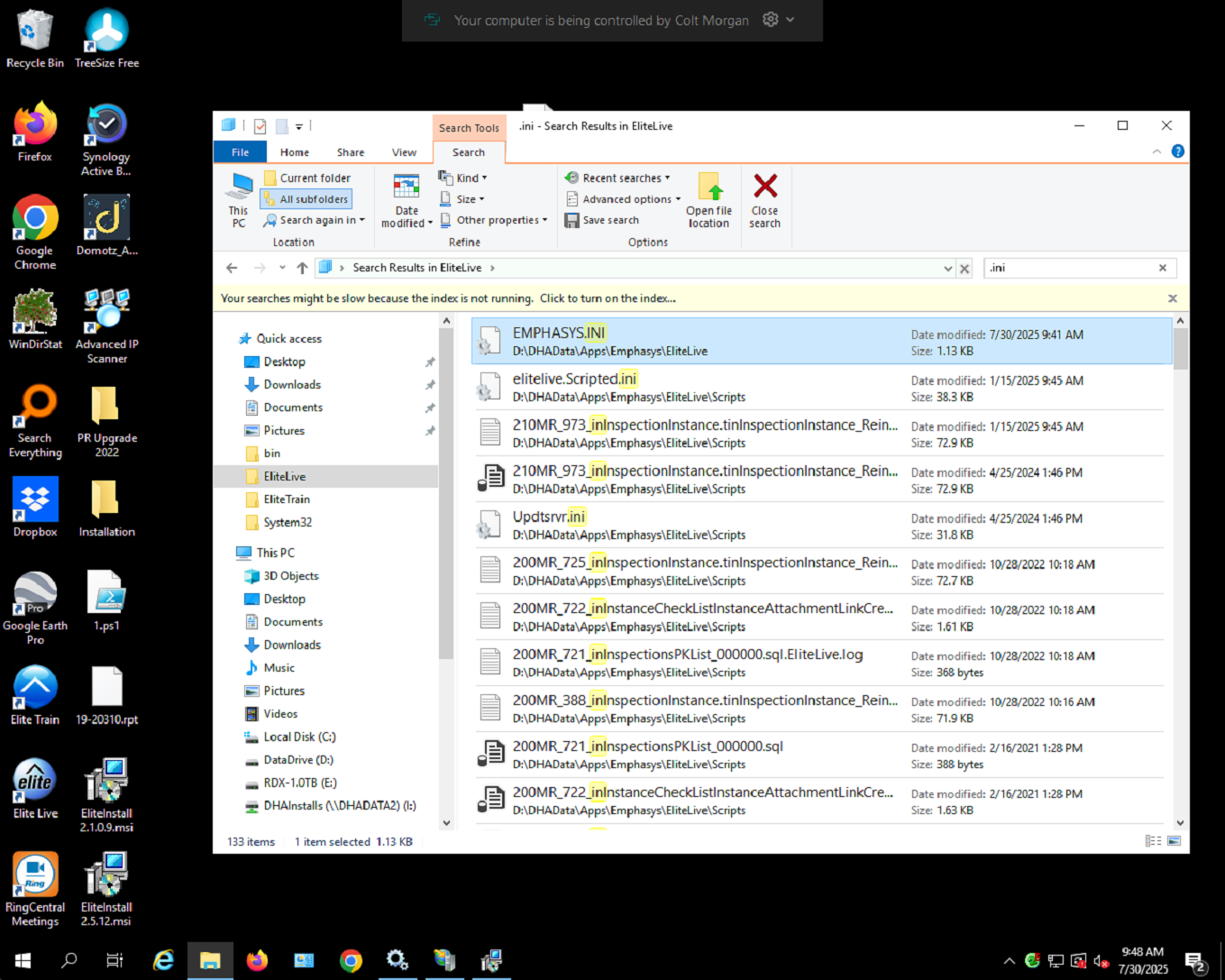Expand address bar history dropdown
This screenshot has height=980, width=1225.
[x=947, y=269]
